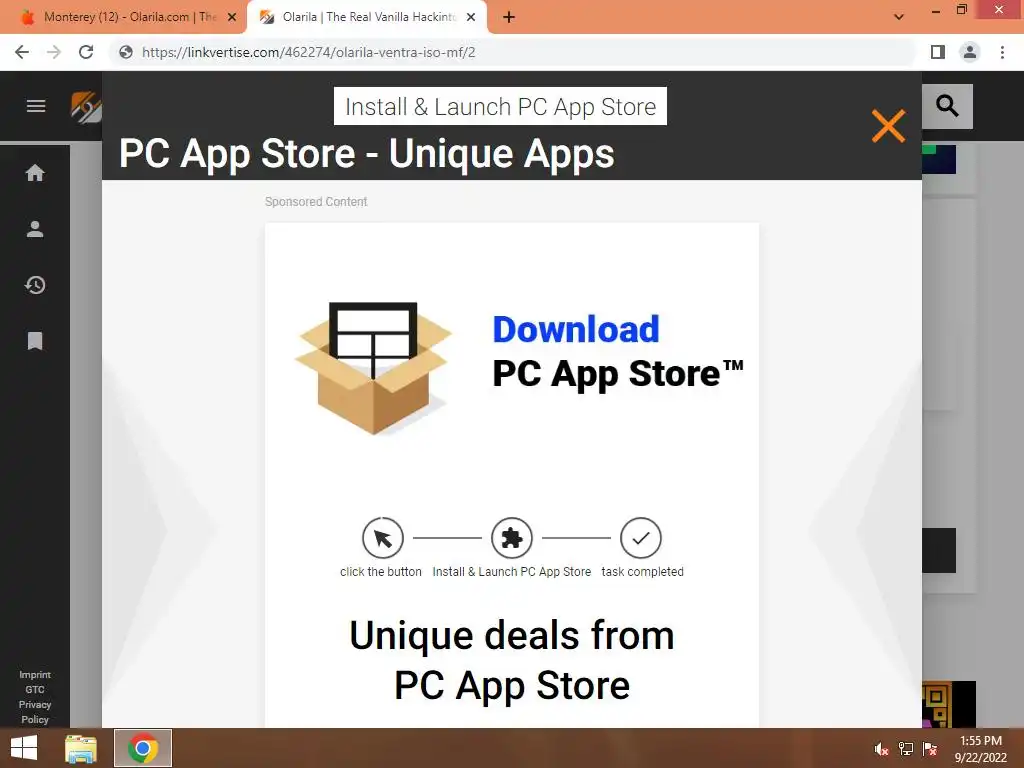View site information globe icon
The height and width of the screenshot is (768, 1024).
click(x=126, y=52)
